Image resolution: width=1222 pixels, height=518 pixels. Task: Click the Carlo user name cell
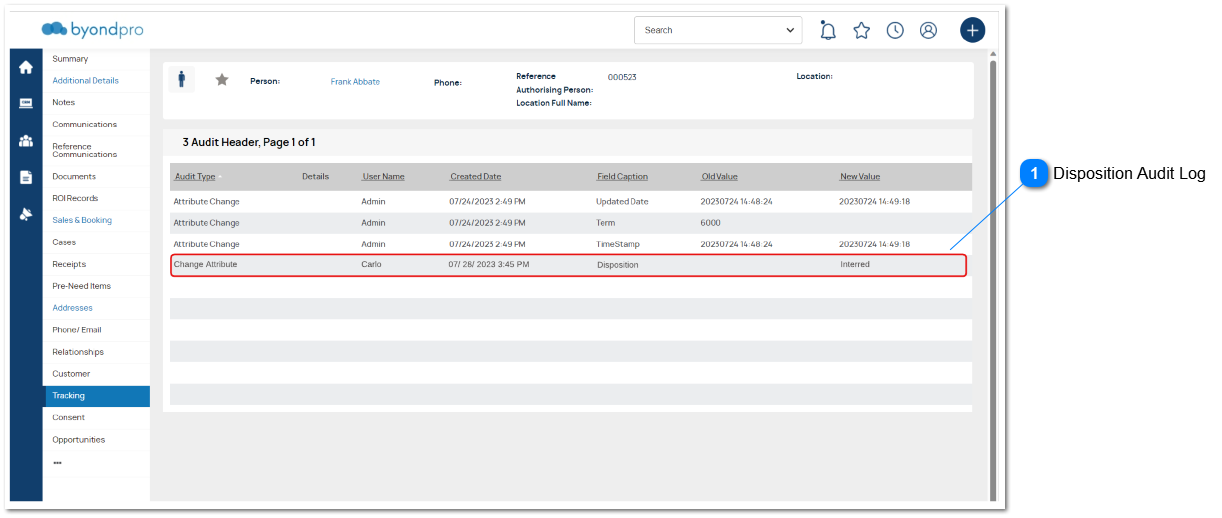371,265
